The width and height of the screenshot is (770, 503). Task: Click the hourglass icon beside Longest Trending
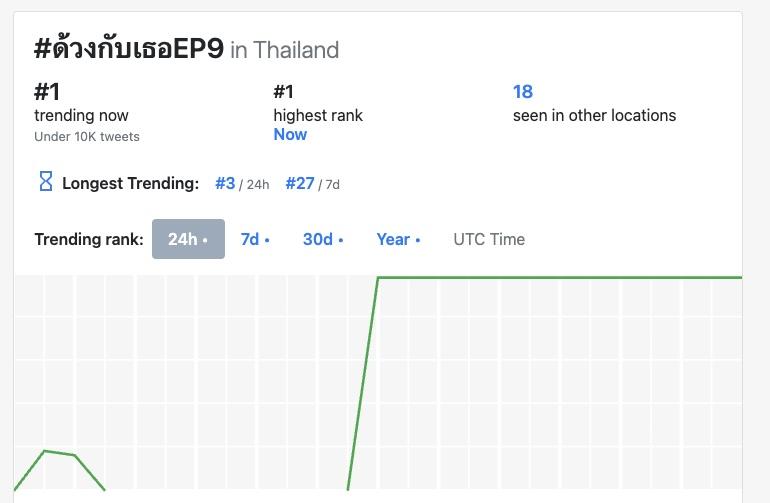(x=45, y=182)
